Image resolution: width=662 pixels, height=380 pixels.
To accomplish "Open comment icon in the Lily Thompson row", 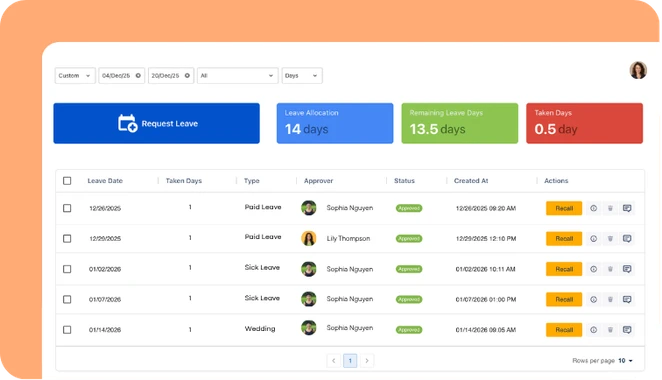I will [627, 239].
